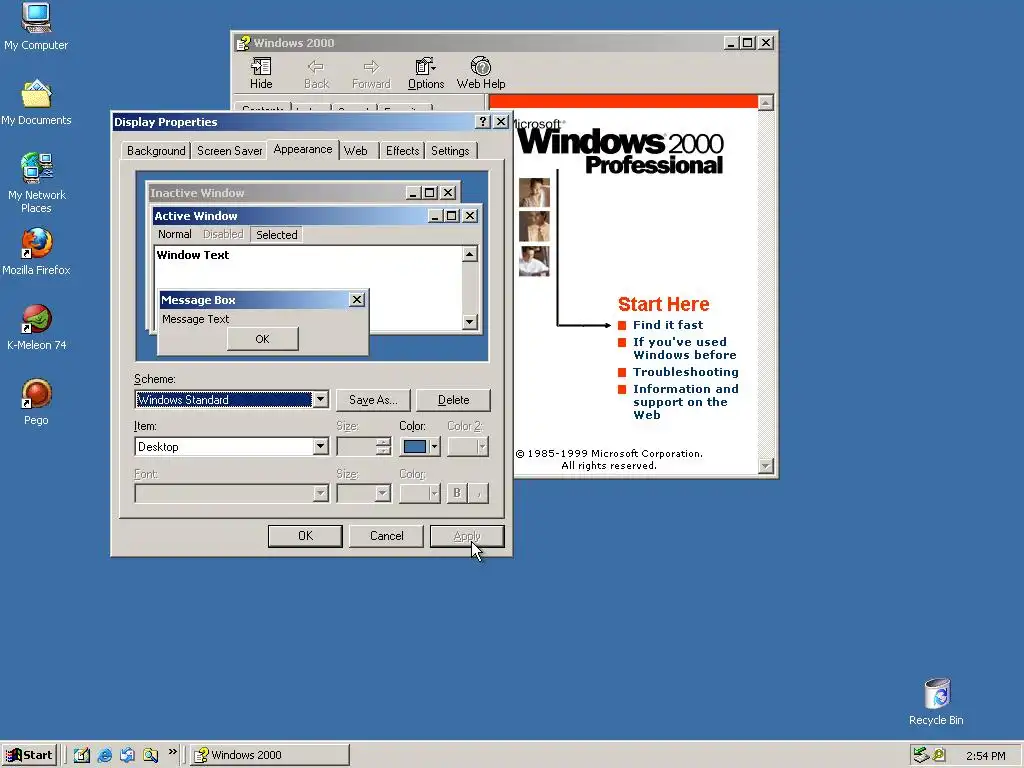The image size is (1024, 768).
Task: Click preview scrollbar up arrow
Action: tap(470, 254)
